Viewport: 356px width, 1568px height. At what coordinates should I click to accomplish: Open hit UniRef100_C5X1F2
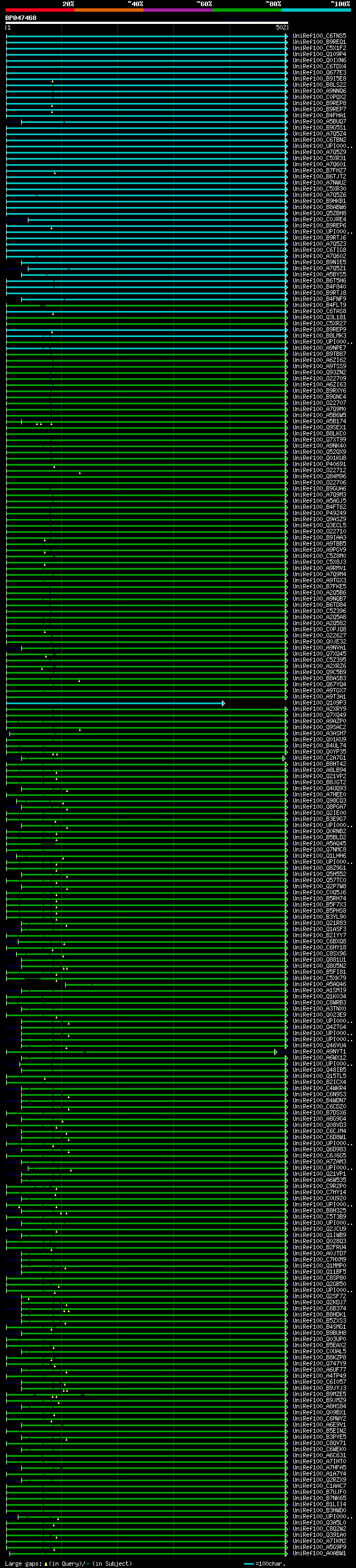click(x=319, y=49)
